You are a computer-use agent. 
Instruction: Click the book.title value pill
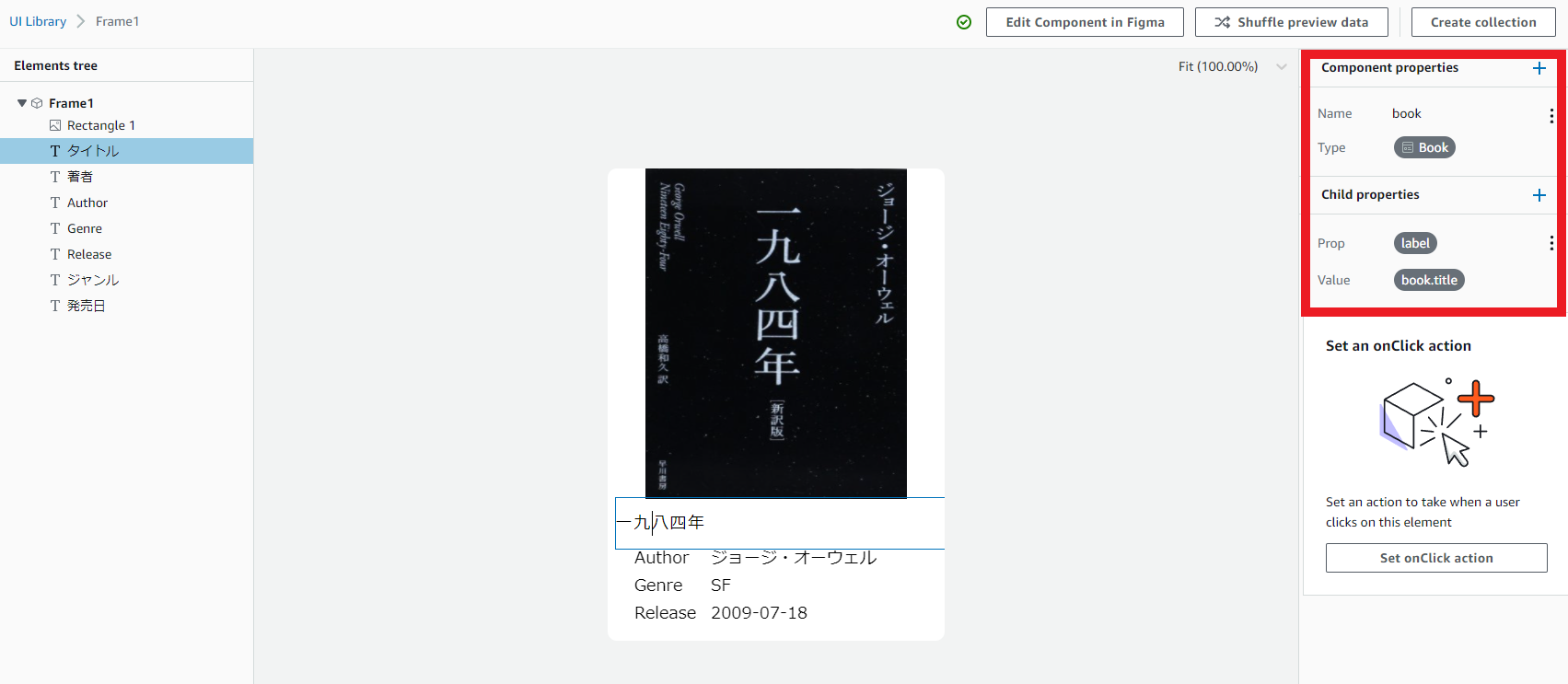1429,280
